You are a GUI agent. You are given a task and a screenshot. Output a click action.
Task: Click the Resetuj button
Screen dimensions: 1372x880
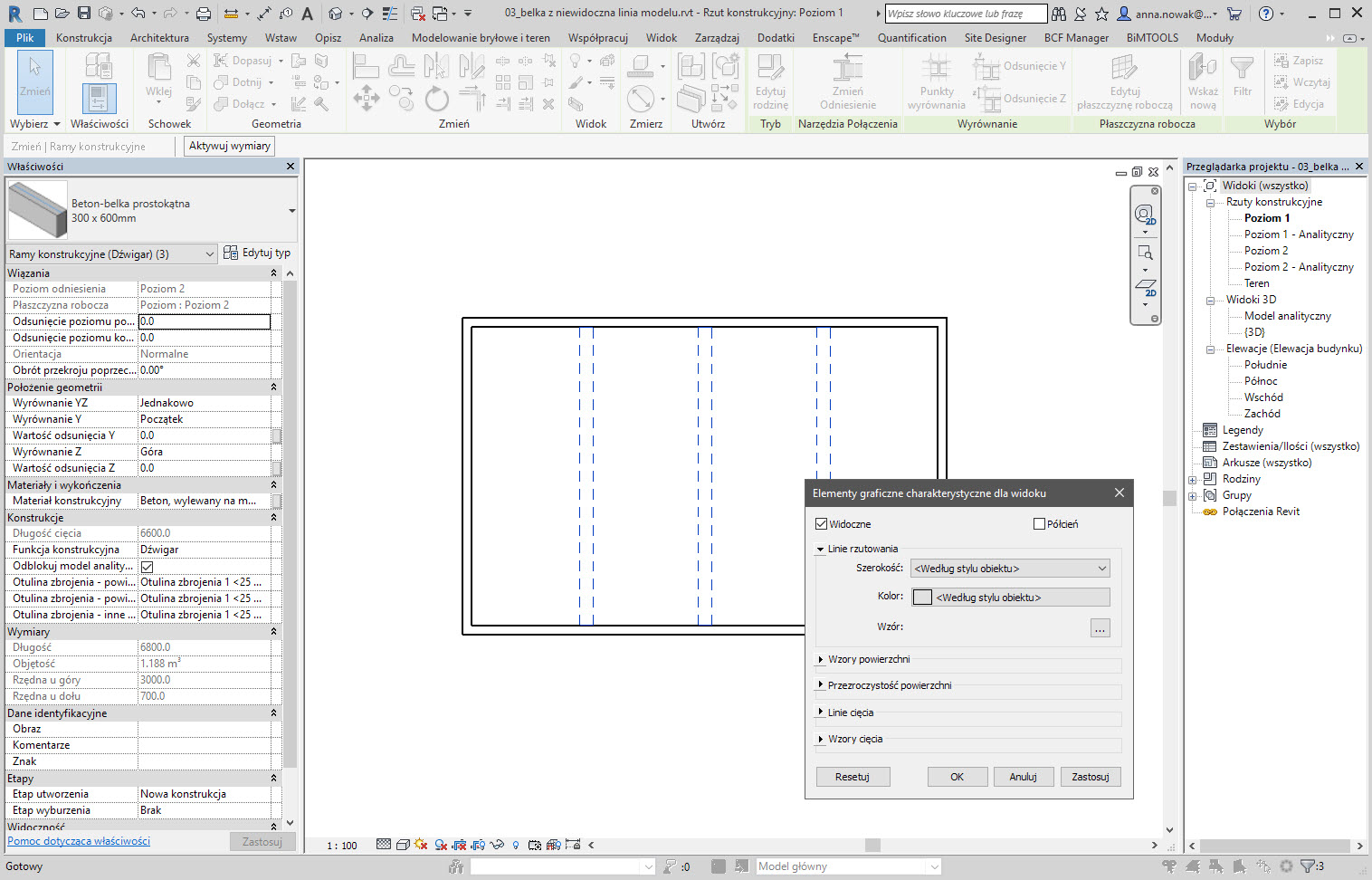(x=853, y=777)
